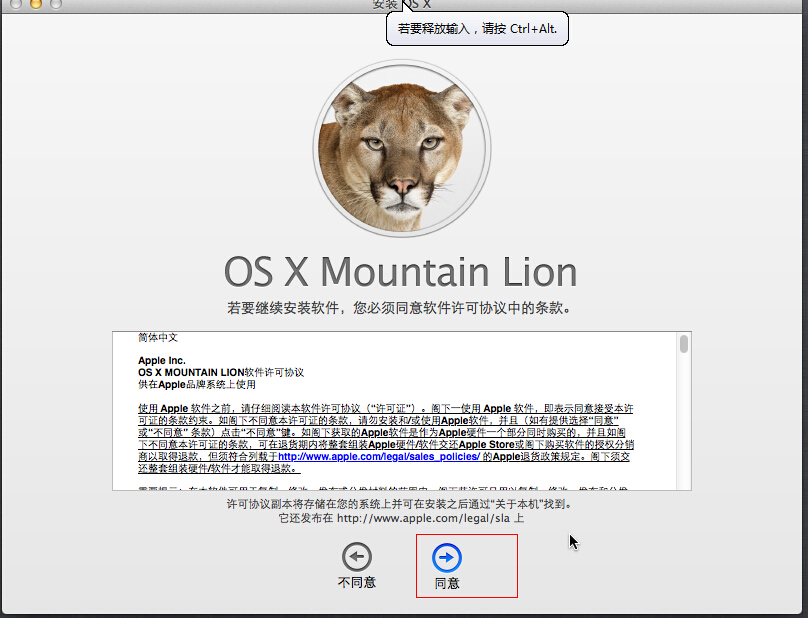
Task: Click the '若要释放输入，请按 Ctrl+Alt.' tooltip
Action: 477,29
